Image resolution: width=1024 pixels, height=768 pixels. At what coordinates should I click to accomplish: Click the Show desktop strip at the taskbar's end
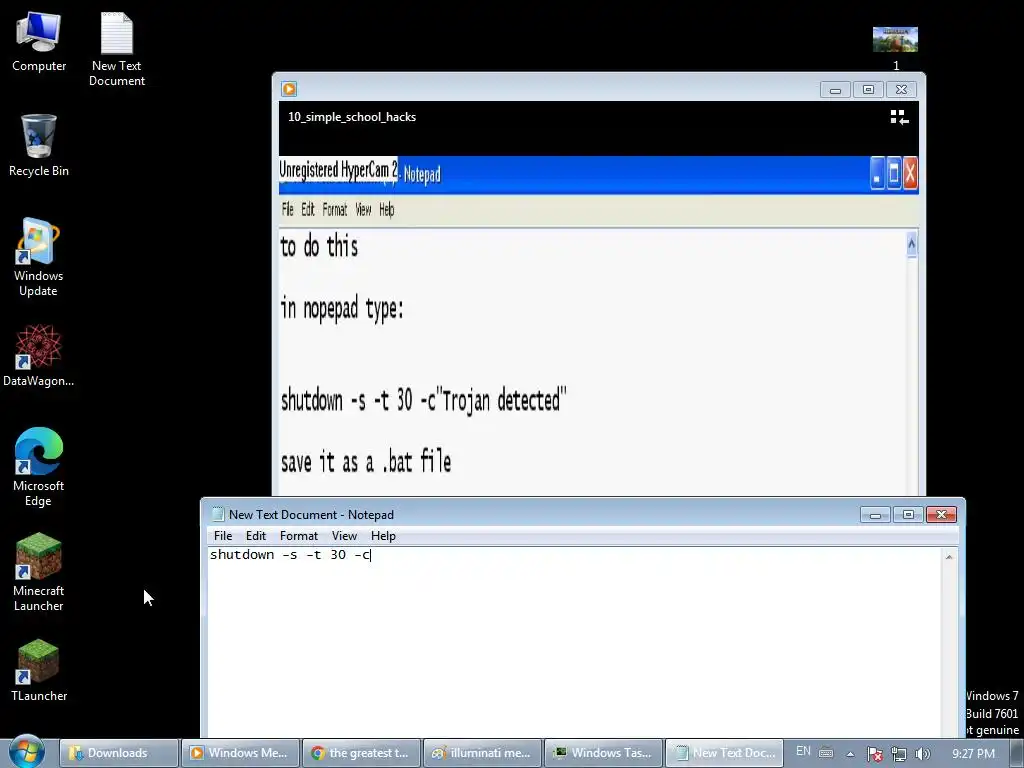(1017, 753)
